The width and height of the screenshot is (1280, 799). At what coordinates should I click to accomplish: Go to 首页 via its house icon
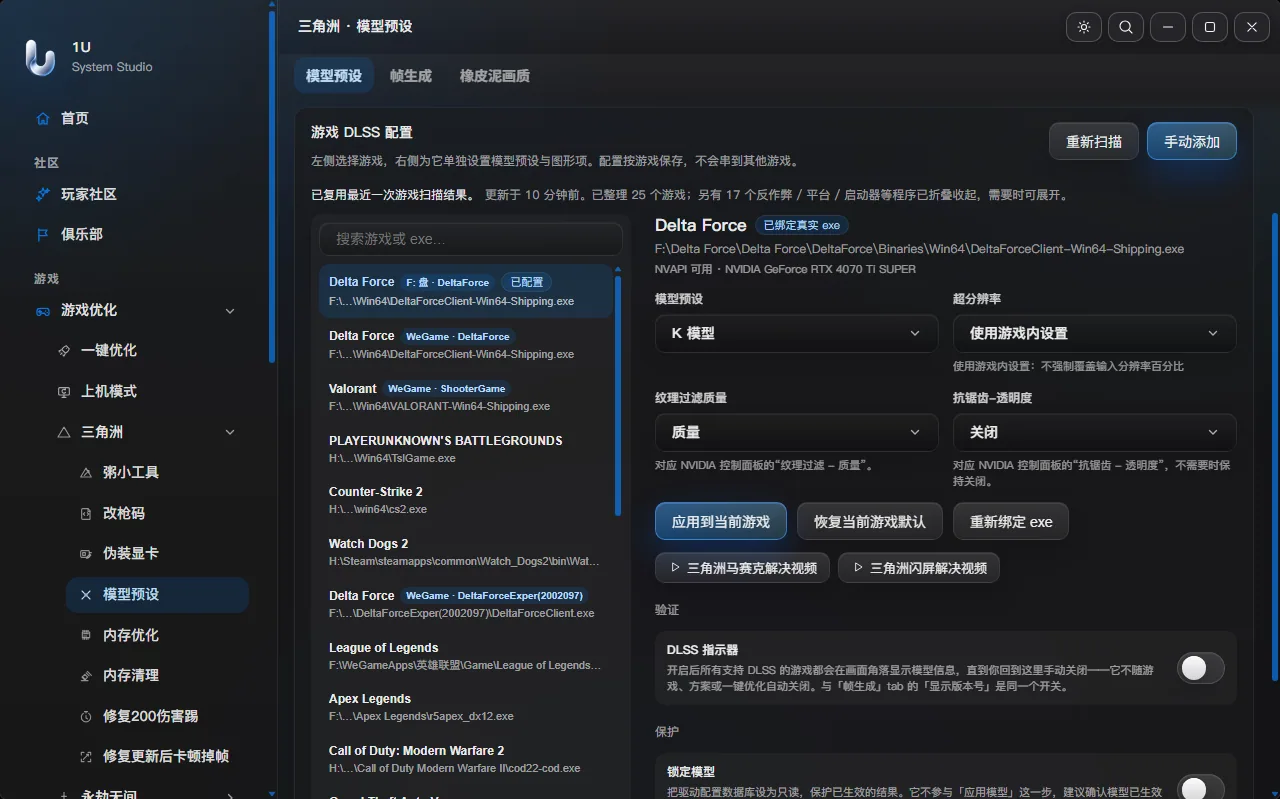pyautogui.click(x=42, y=118)
